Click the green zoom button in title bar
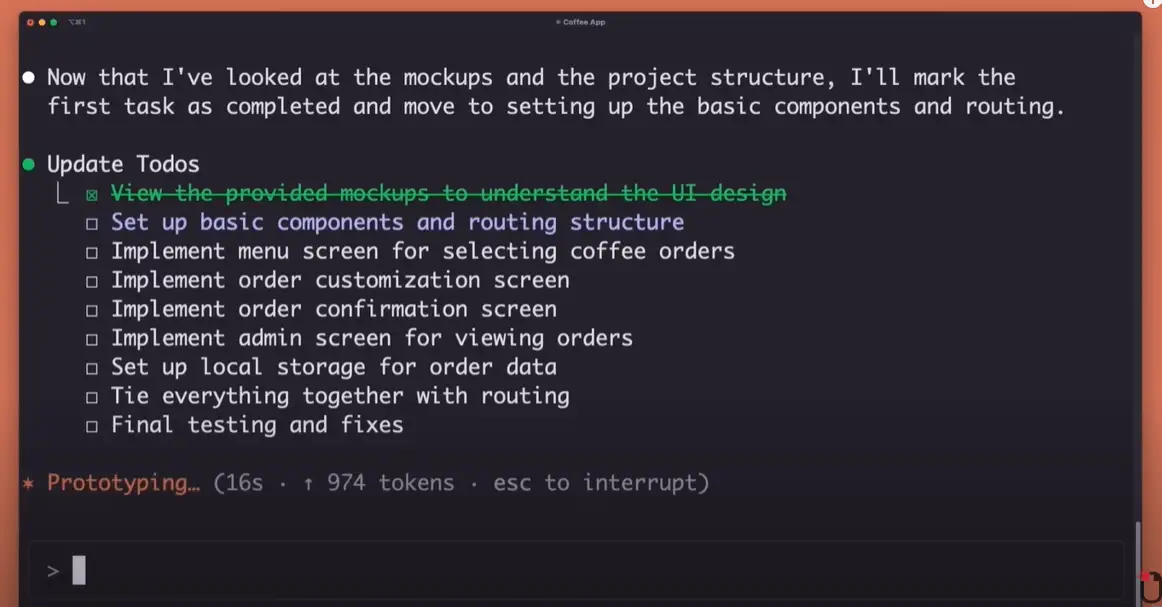Image resolution: width=1162 pixels, height=607 pixels. tap(53, 22)
